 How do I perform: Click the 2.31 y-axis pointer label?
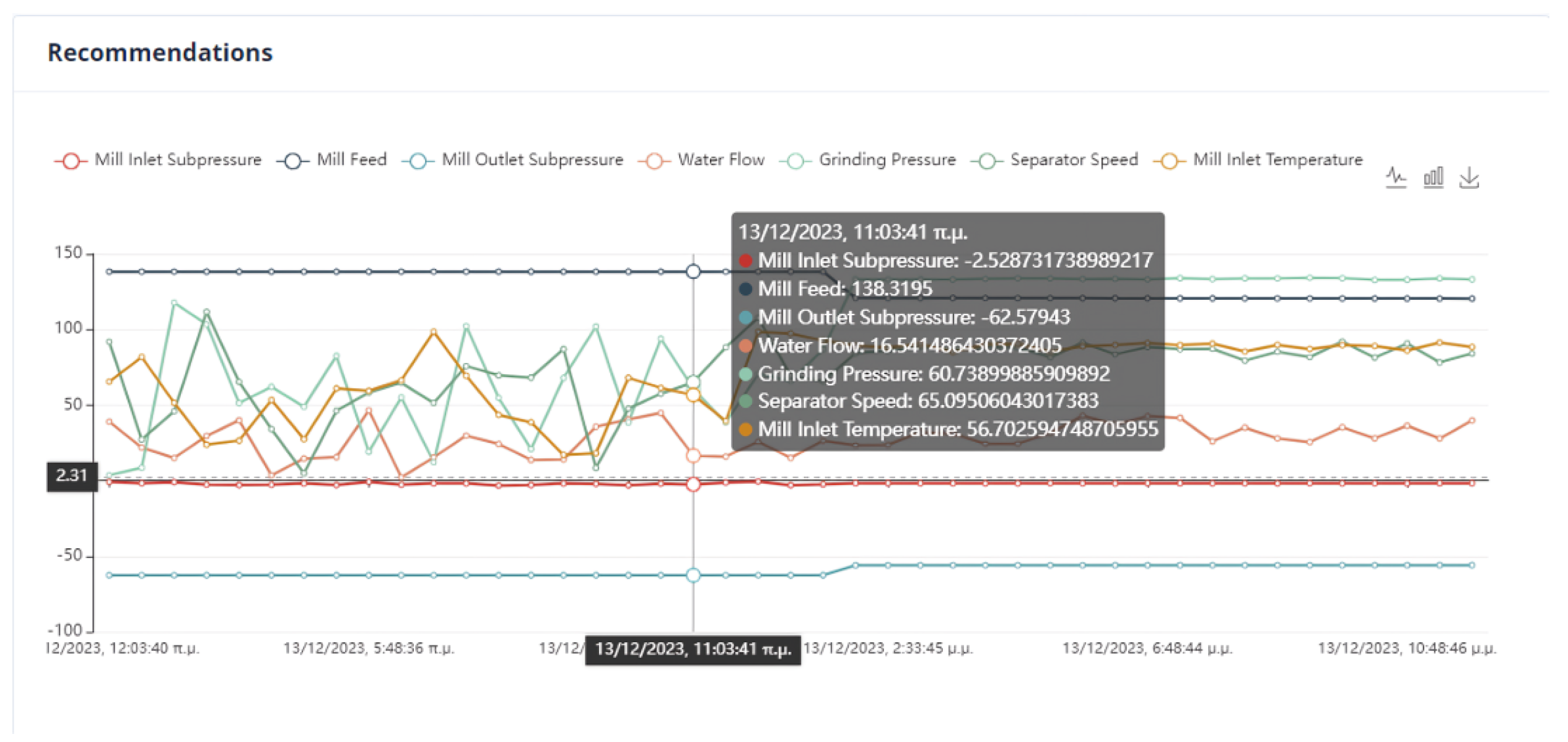pyautogui.click(x=72, y=476)
